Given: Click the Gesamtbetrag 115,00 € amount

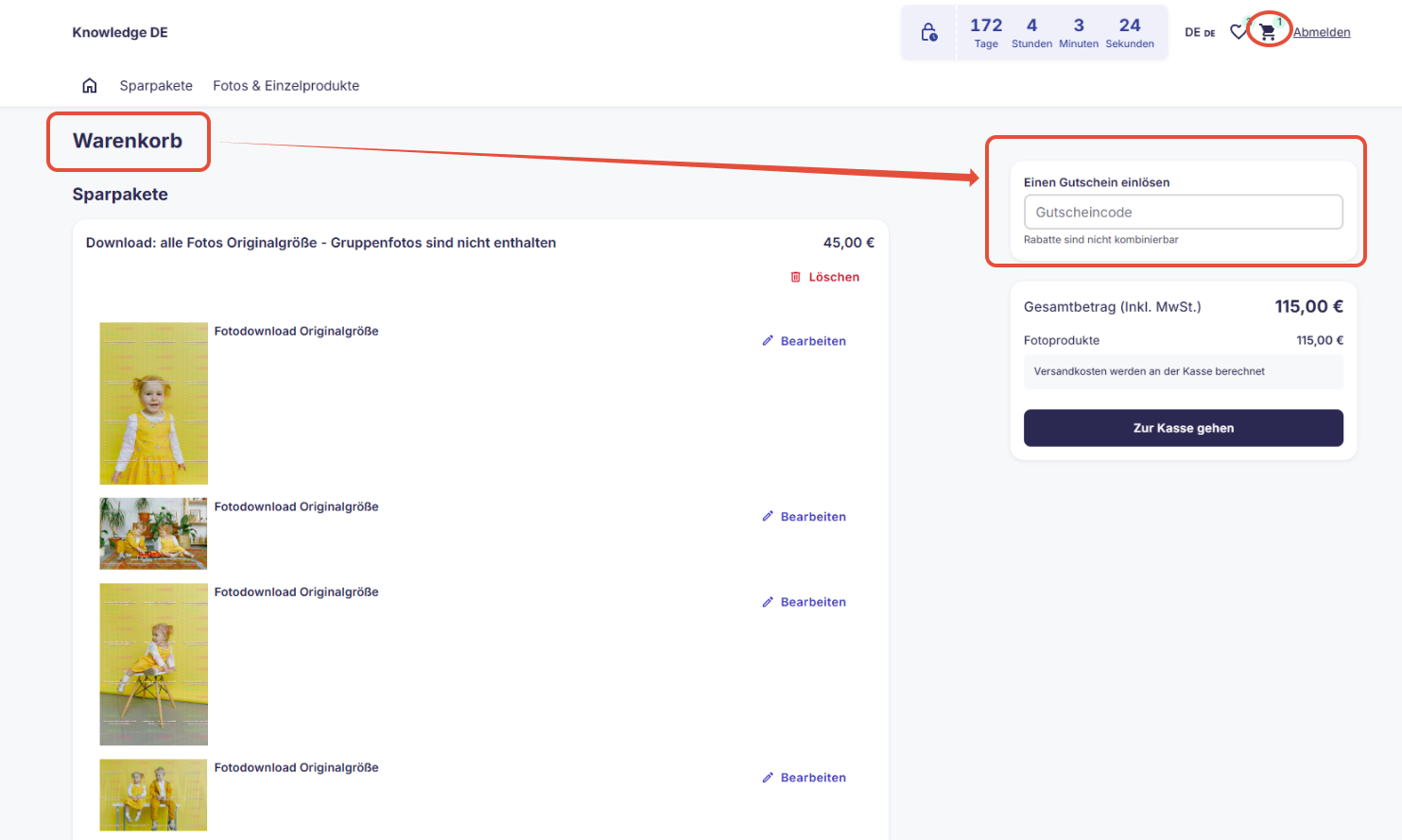Looking at the screenshot, I should tap(1308, 306).
